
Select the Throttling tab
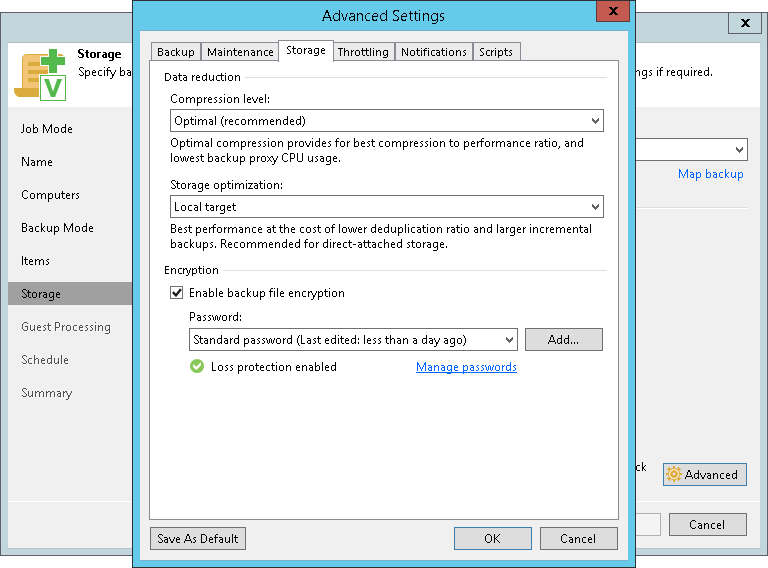[364, 52]
